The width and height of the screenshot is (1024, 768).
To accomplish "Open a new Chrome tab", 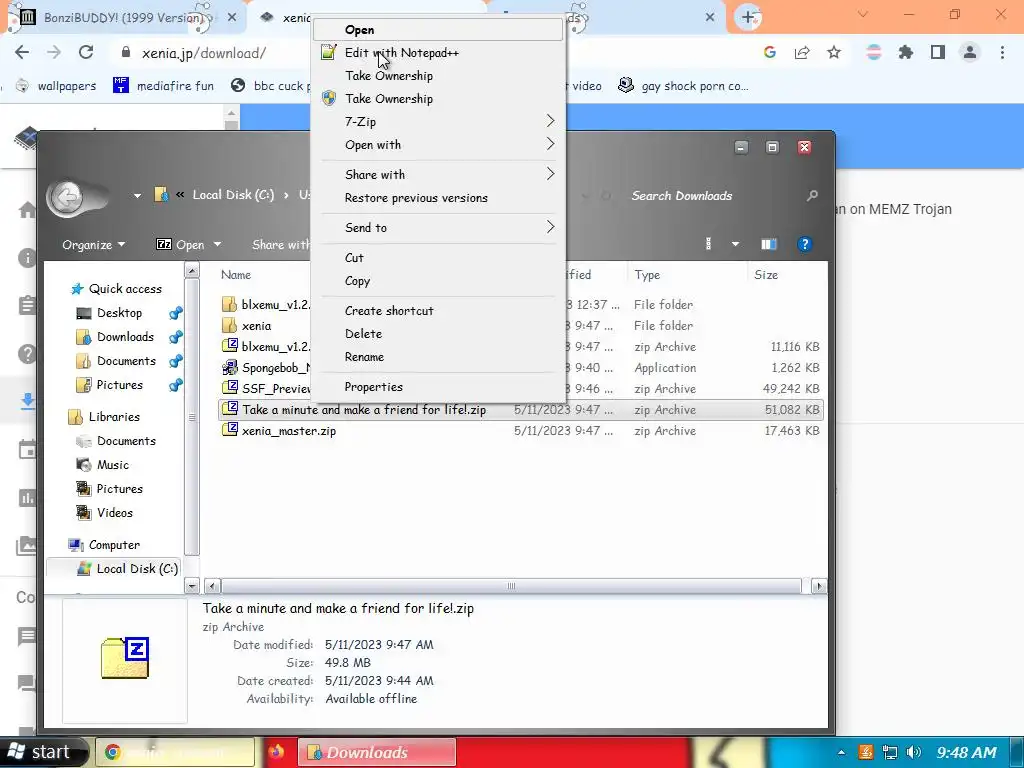I will (x=748, y=17).
